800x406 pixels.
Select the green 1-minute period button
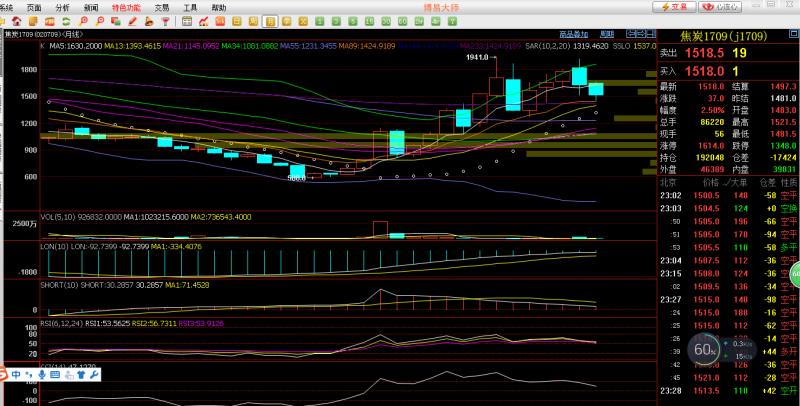320,21
